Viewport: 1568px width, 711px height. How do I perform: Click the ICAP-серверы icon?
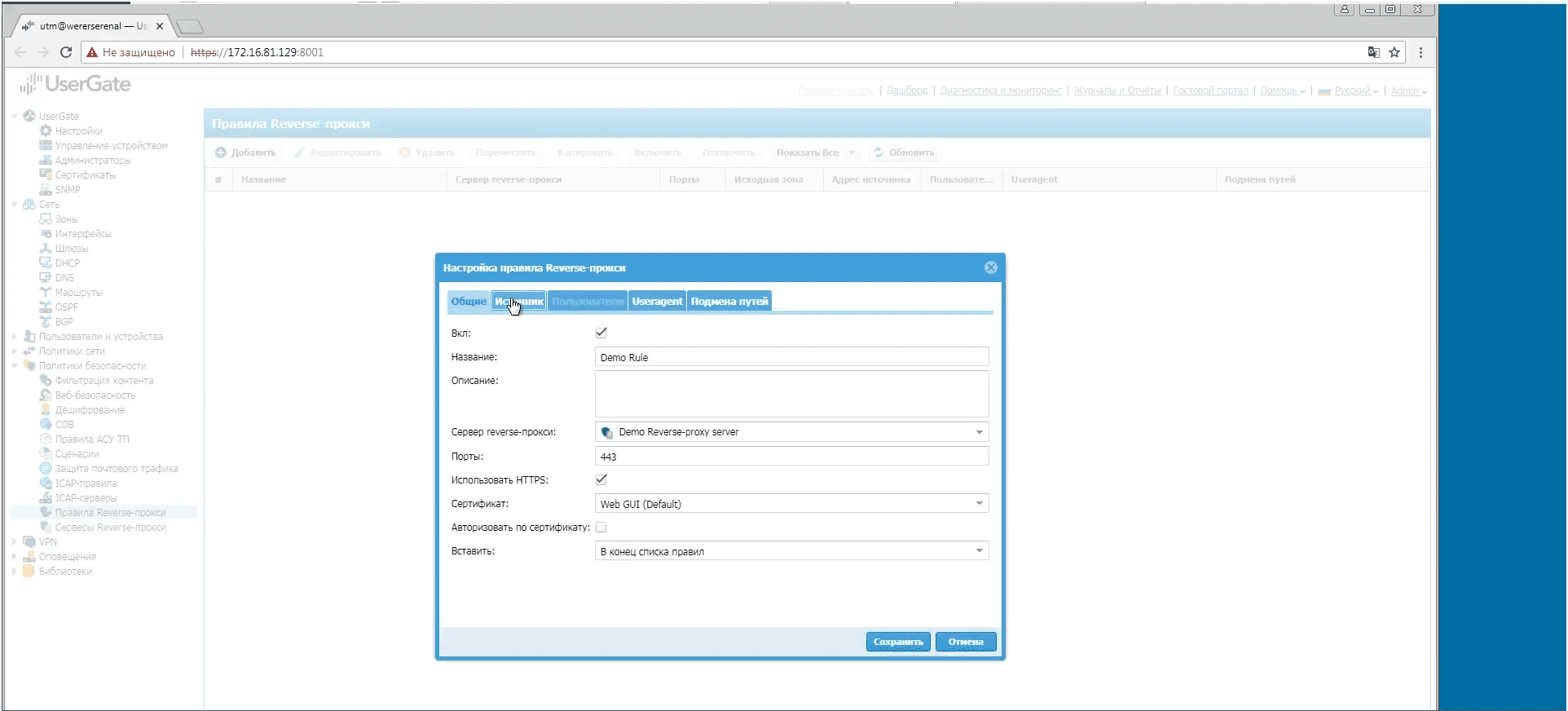click(x=46, y=497)
